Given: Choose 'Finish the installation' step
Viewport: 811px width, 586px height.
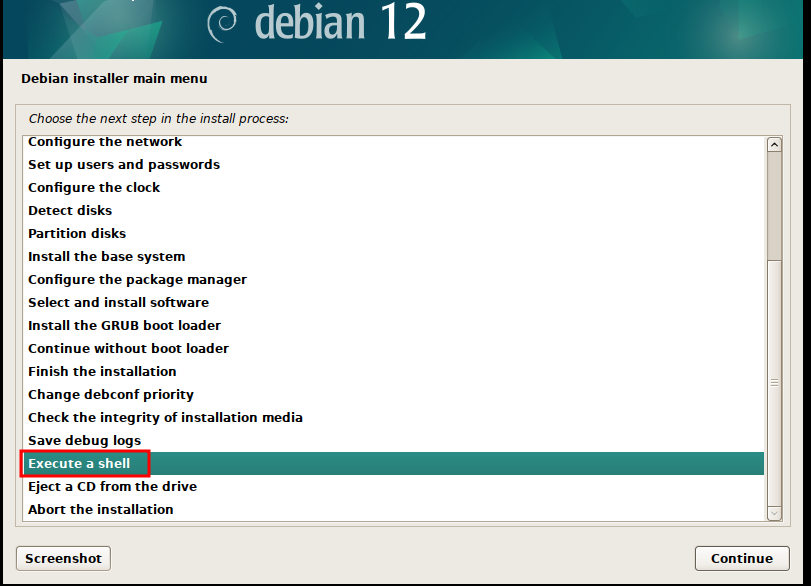Looking at the screenshot, I should 393,371.
